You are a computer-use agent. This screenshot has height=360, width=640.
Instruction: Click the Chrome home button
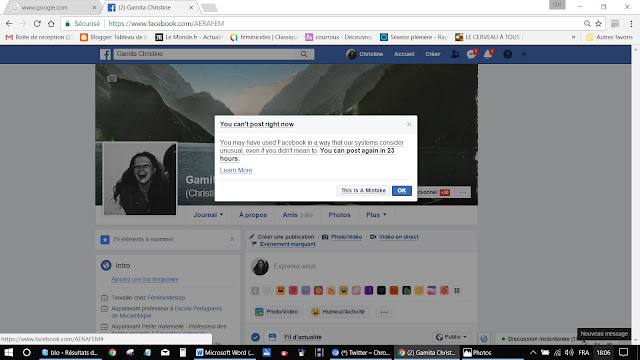51,24
